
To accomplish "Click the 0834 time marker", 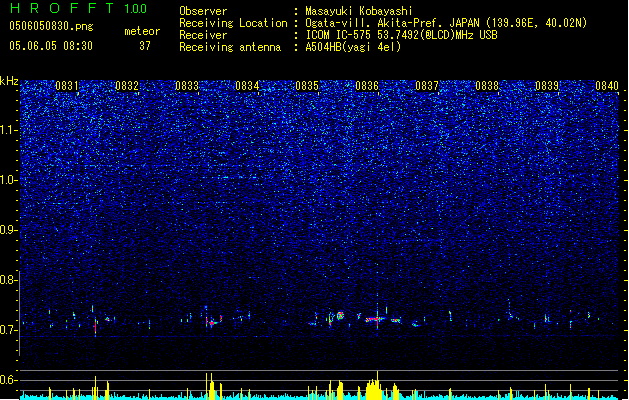I will pyautogui.click(x=247, y=86).
